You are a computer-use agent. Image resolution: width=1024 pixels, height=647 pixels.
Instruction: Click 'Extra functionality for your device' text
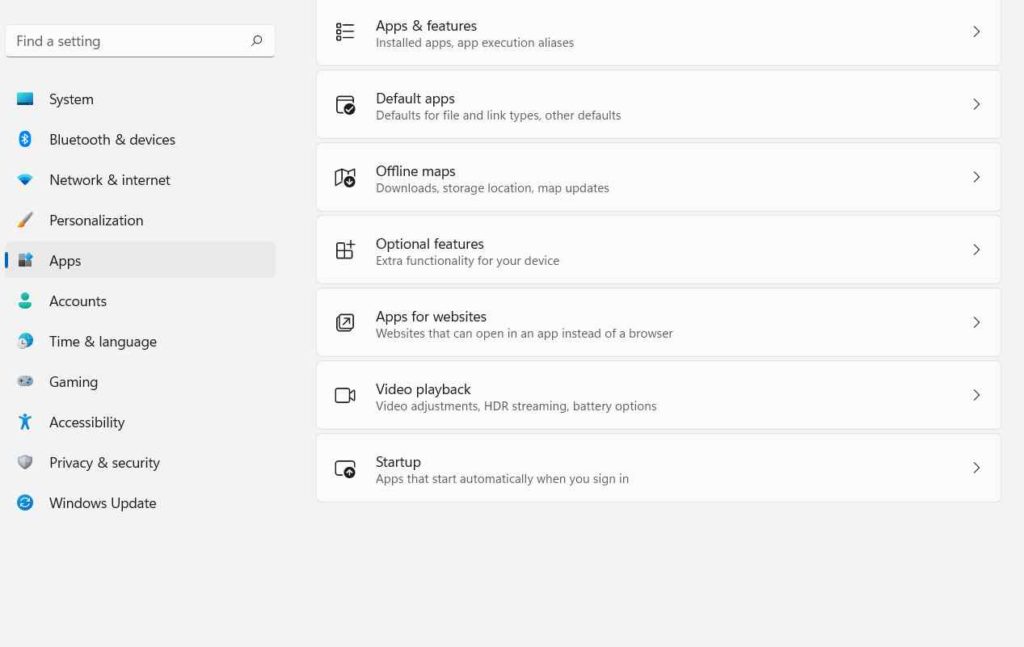click(468, 260)
